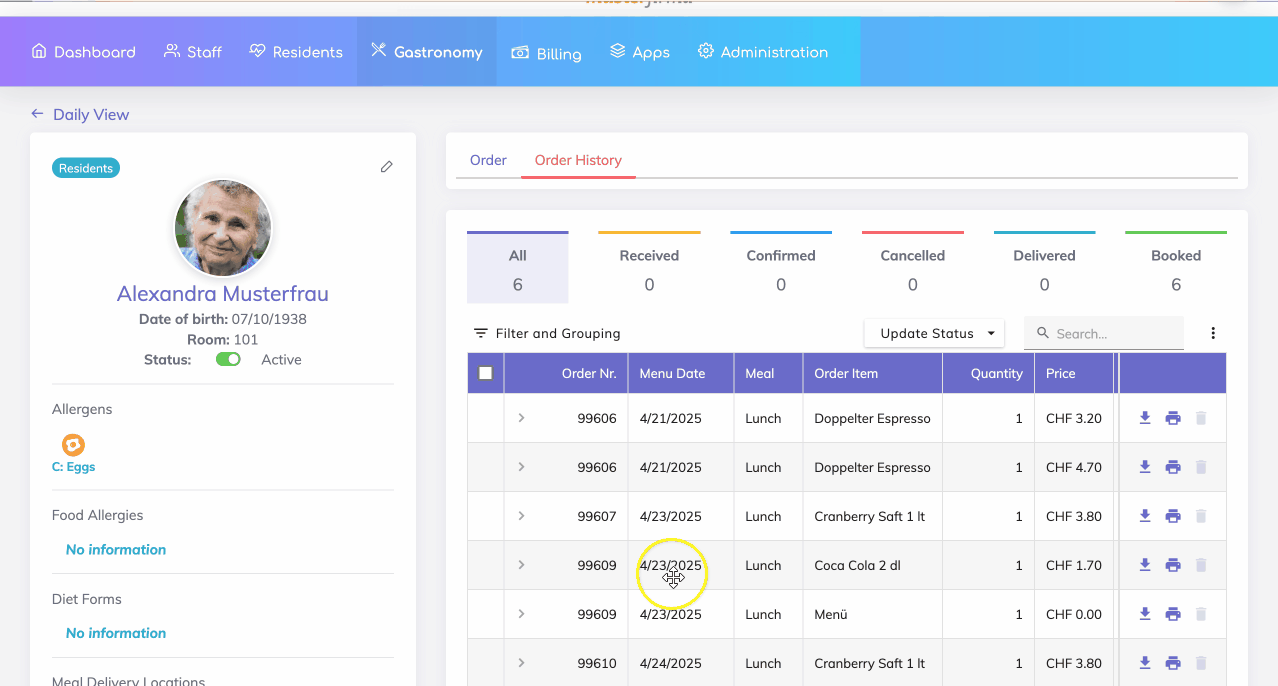The image size is (1278, 686).
Task: Check the select-all checkbox in table header
Action: click(x=486, y=373)
